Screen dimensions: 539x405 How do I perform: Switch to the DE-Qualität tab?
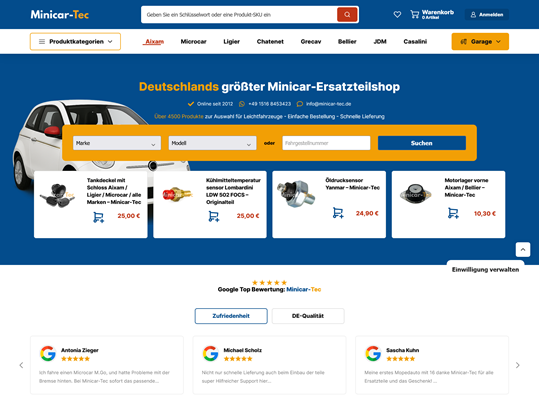point(308,316)
